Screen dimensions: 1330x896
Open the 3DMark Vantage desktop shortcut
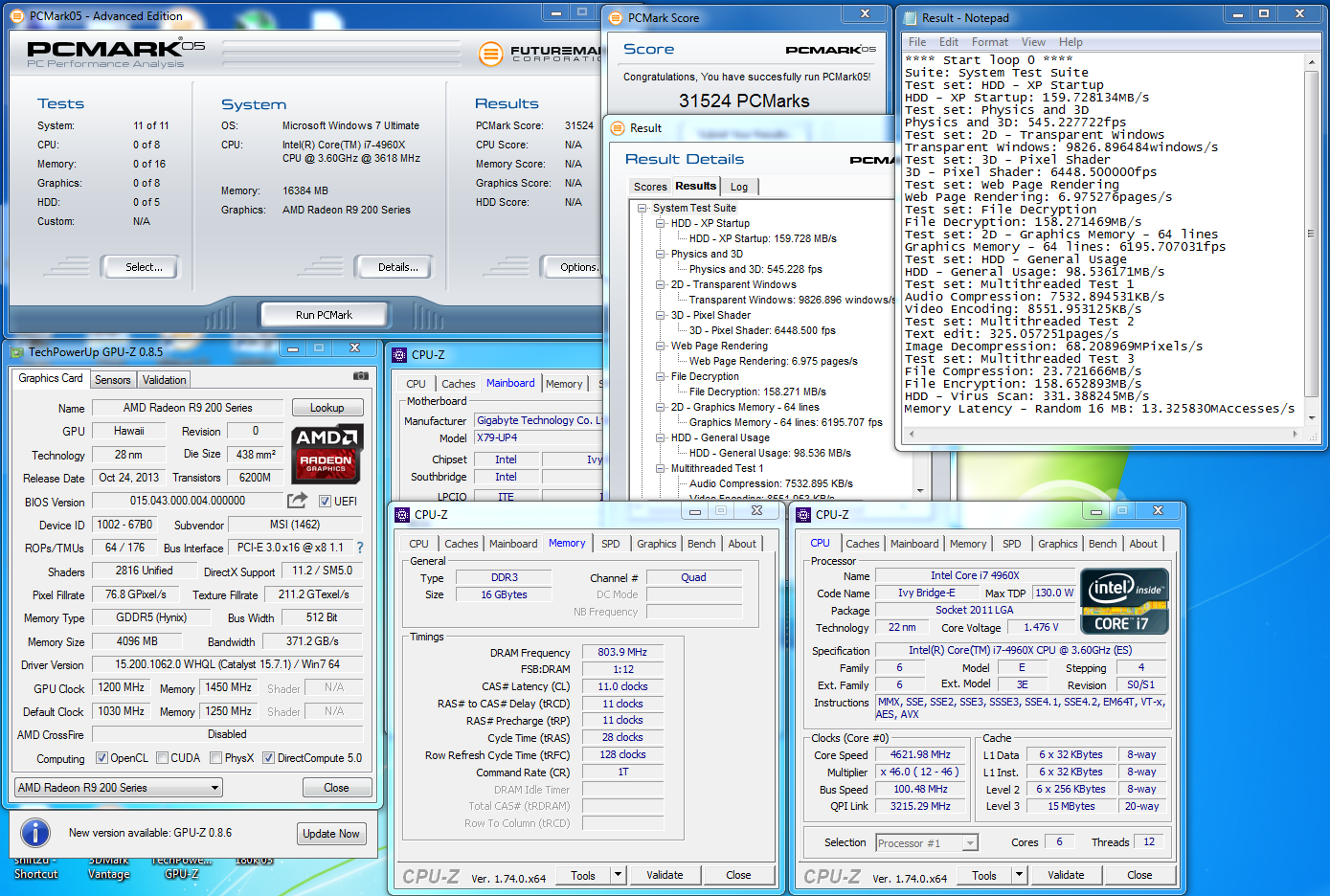pyautogui.click(x=109, y=867)
